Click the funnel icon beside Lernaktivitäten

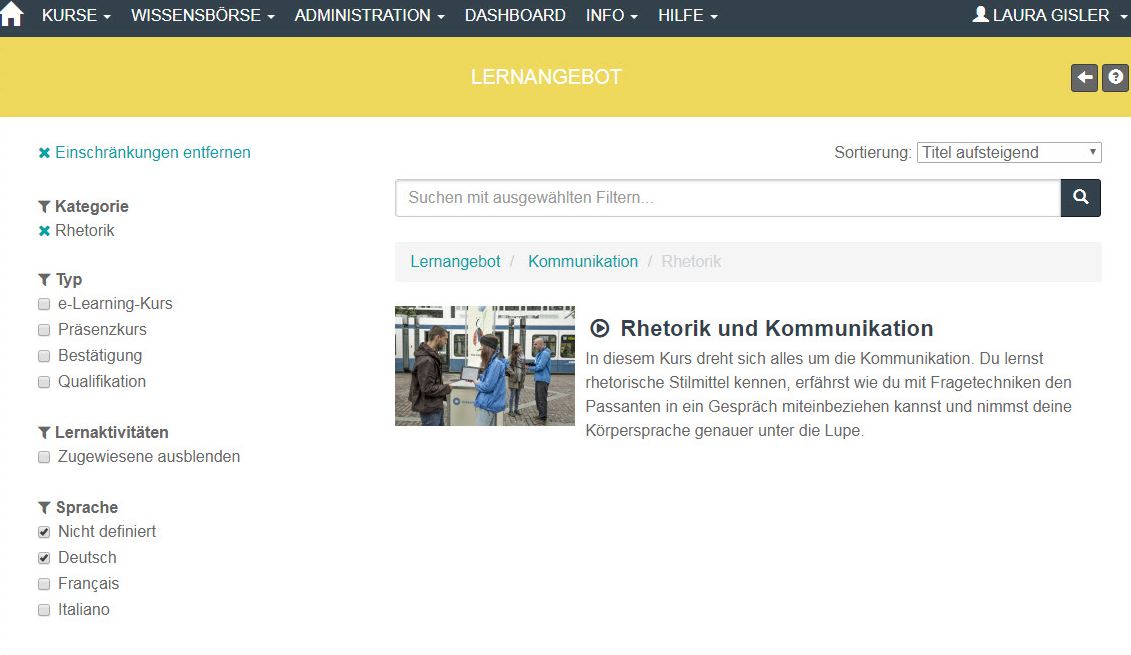(44, 433)
